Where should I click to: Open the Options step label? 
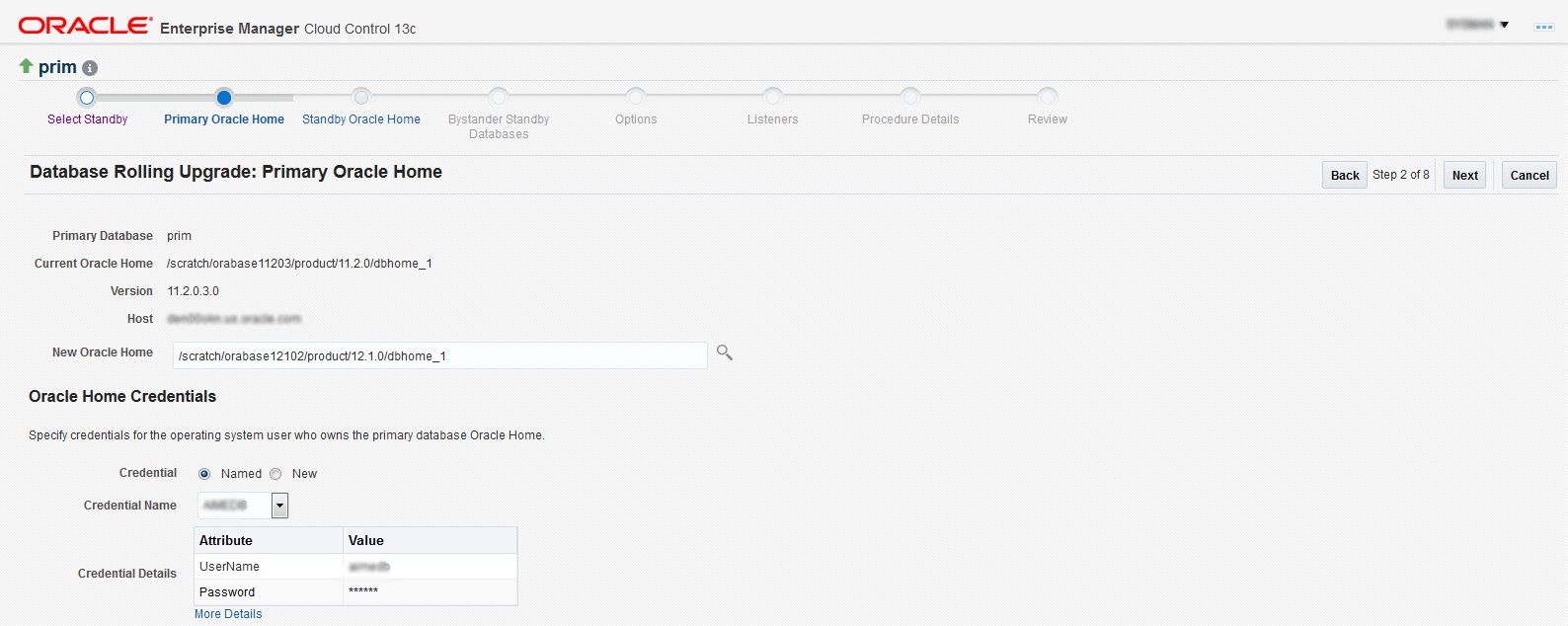pyautogui.click(x=636, y=119)
